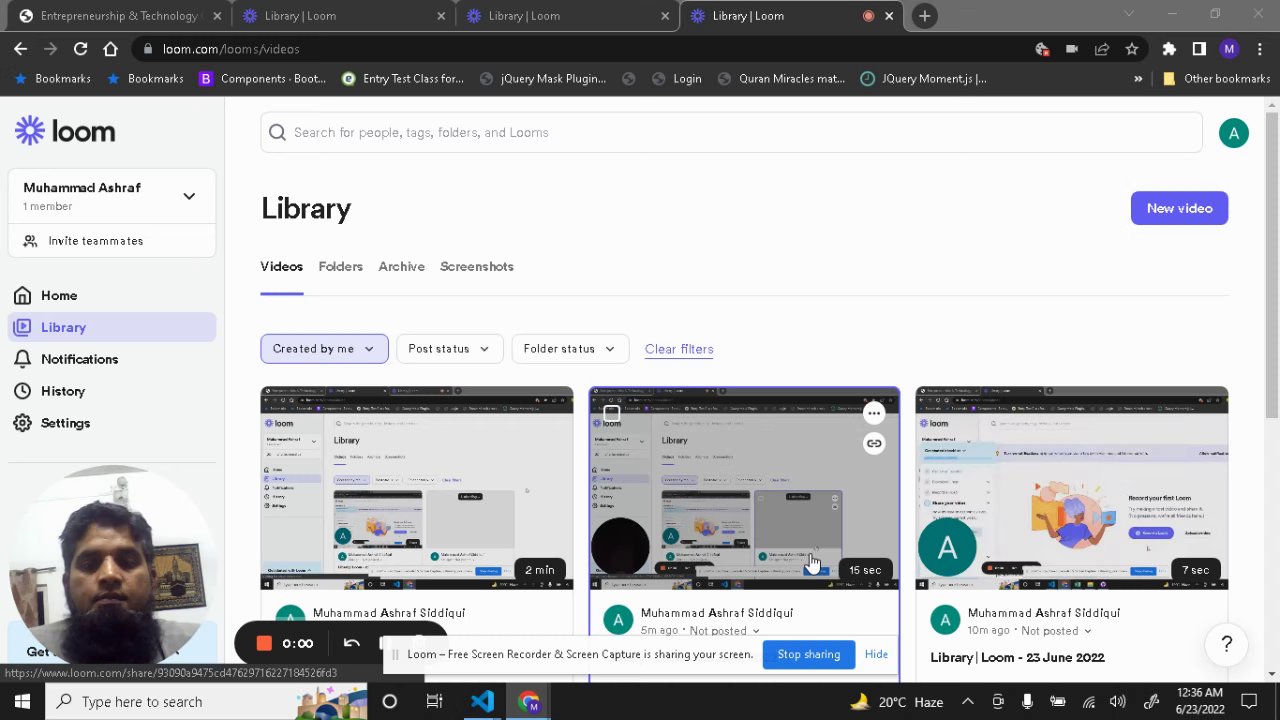
Task: Open video titled Library | Loom - 23 June 2022
Action: pos(1017,657)
